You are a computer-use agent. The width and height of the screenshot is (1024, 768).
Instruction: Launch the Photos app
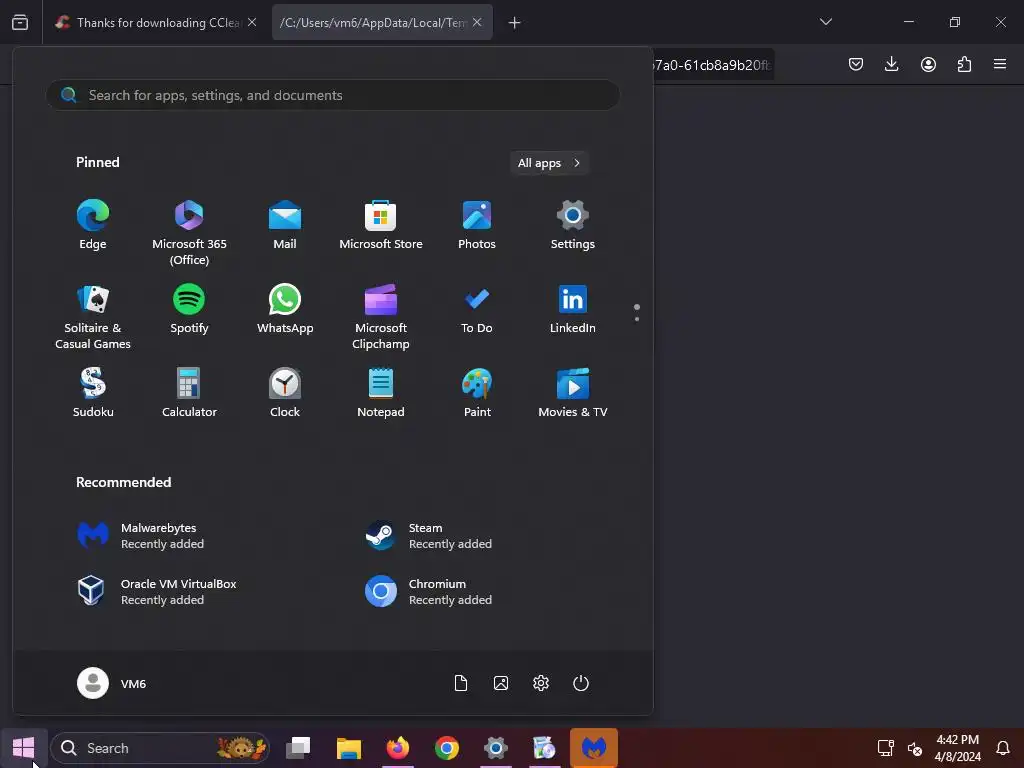(x=477, y=225)
